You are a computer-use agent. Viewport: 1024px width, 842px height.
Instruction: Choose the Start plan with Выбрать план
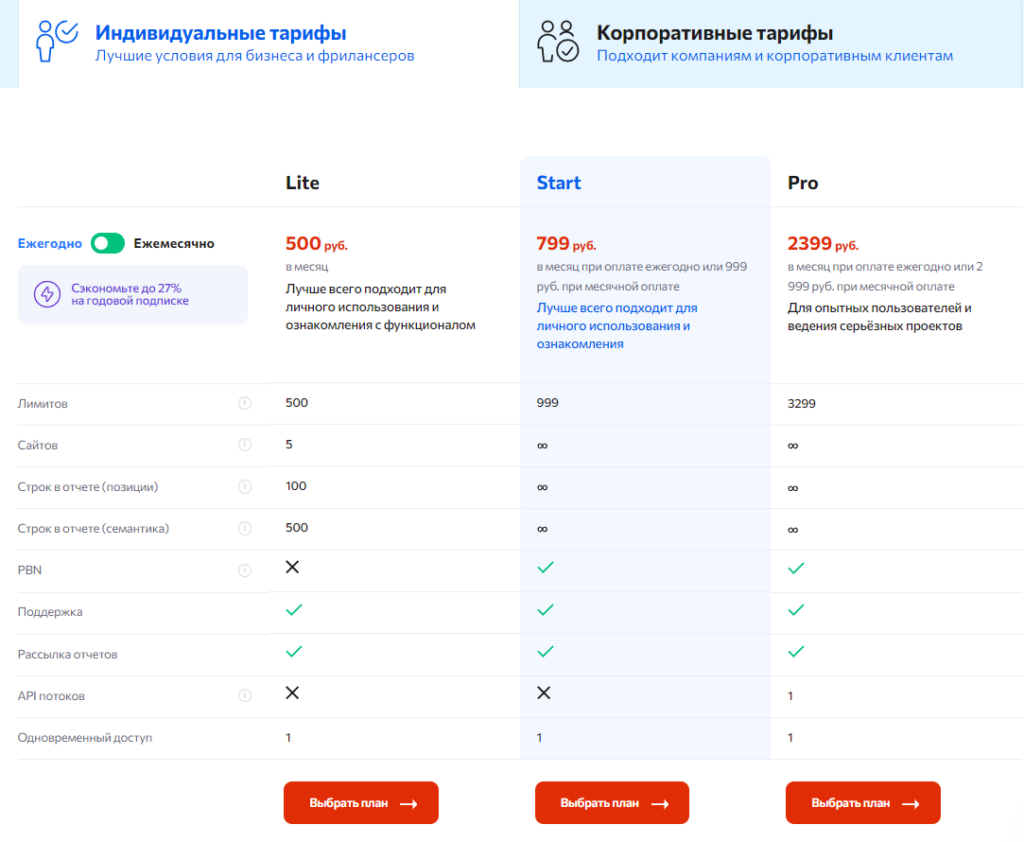612,803
